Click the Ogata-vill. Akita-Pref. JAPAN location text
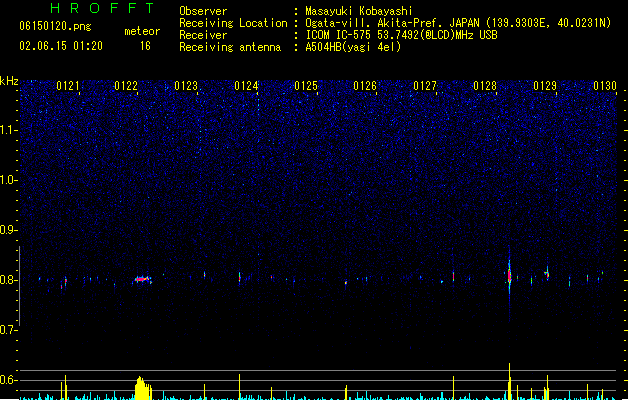The width and height of the screenshot is (629, 400). (x=392, y=23)
